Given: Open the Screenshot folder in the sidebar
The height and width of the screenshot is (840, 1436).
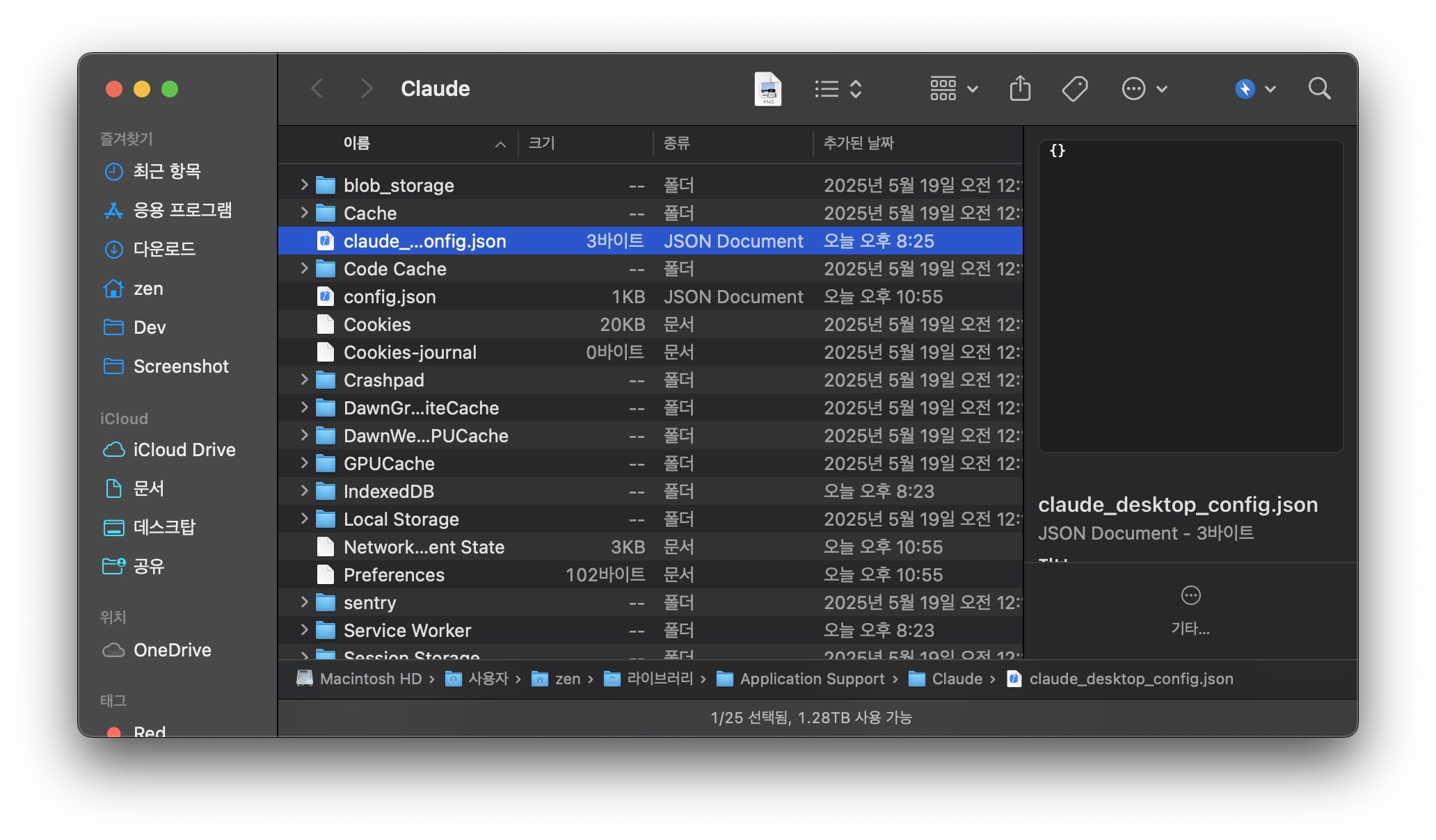Looking at the screenshot, I should click(166, 366).
